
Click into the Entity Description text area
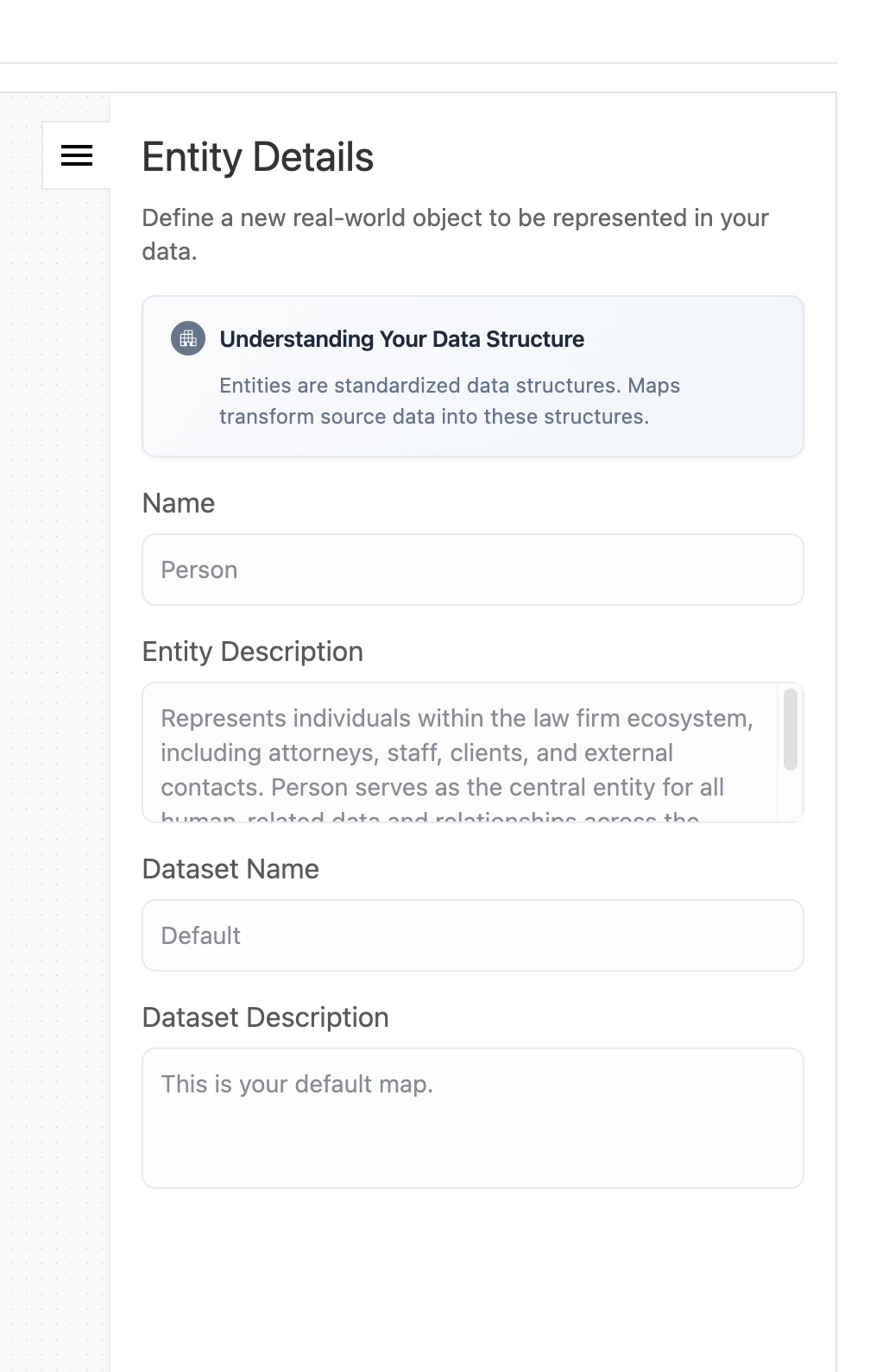click(x=459, y=752)
